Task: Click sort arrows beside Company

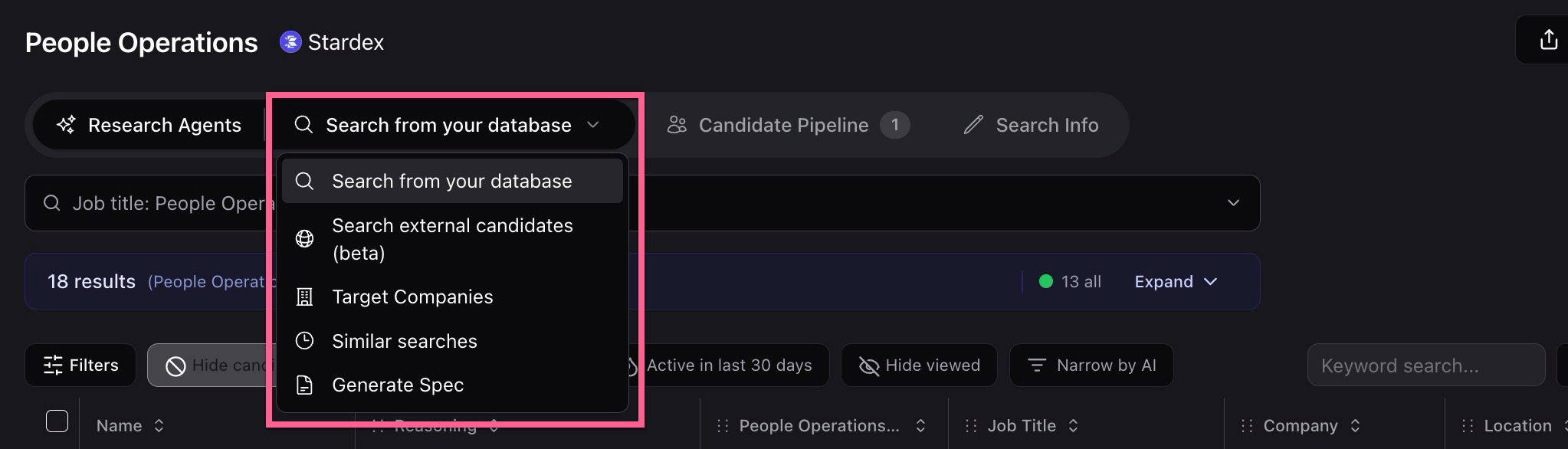Action: tap(1355, 425)
